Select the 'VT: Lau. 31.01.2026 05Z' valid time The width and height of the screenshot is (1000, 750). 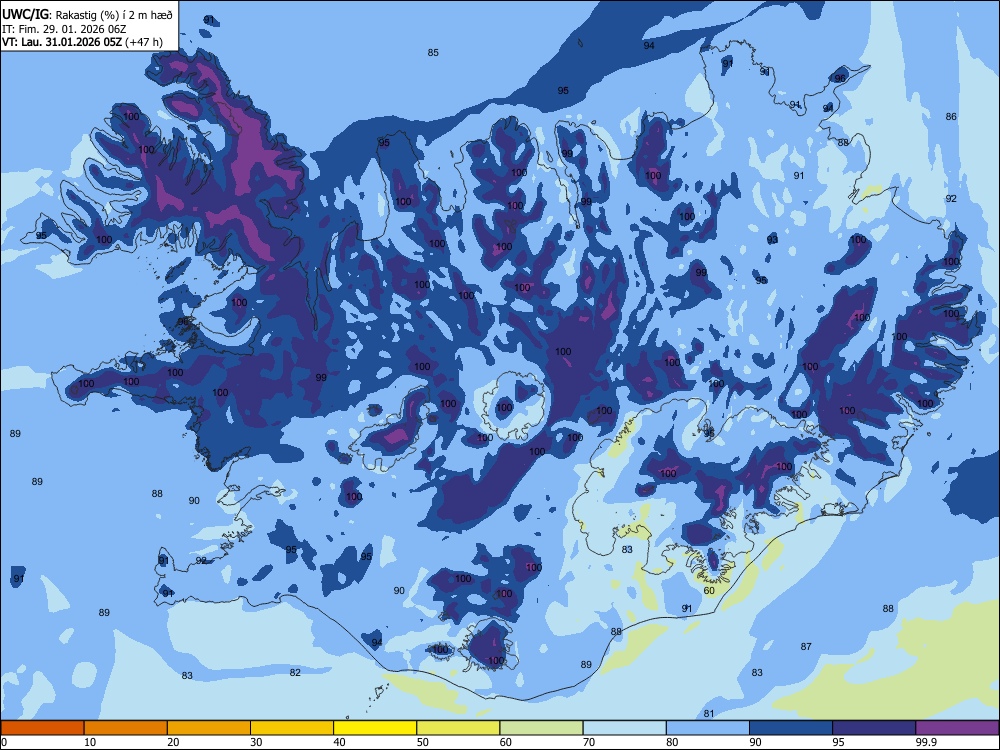tap(62, 42)
